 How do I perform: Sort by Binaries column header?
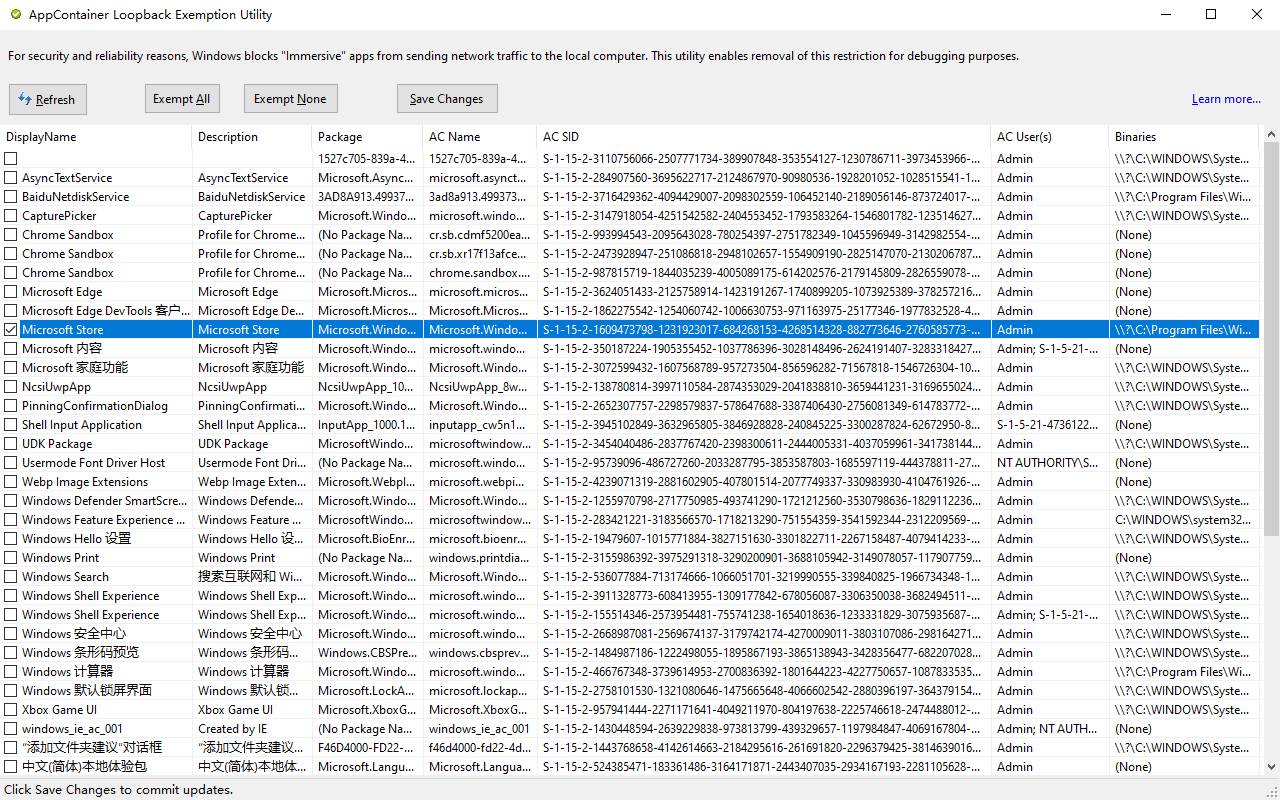point(1184,137)
